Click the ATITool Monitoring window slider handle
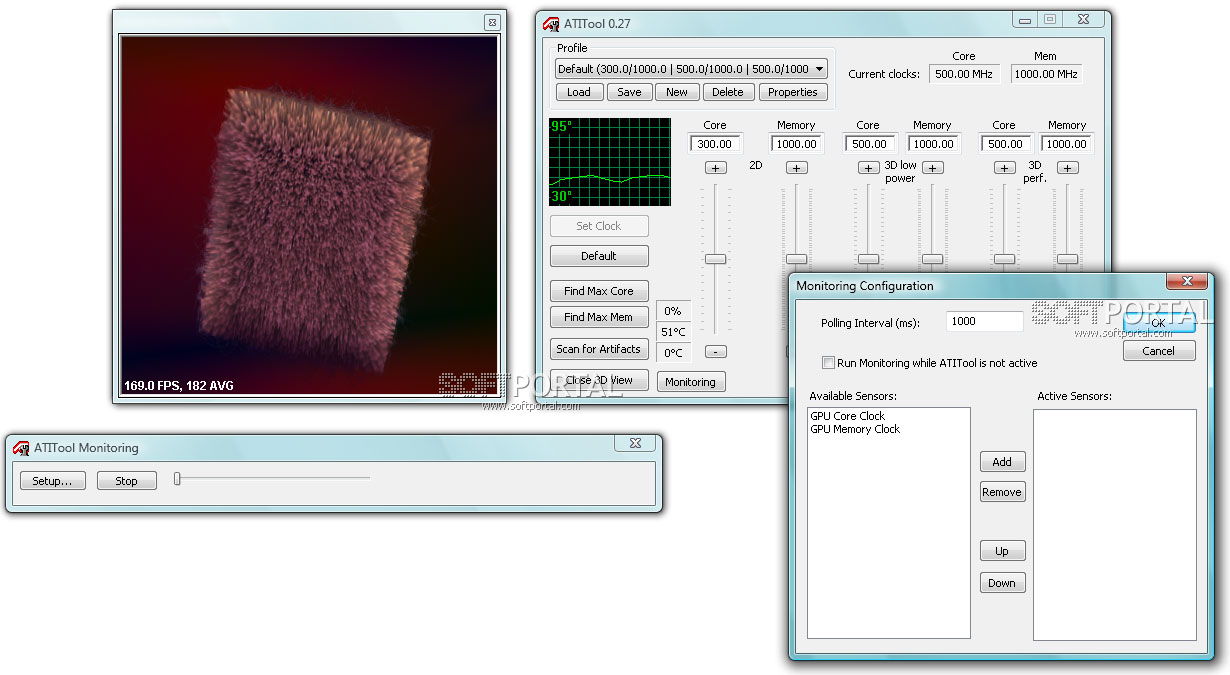The height and width of the screenshot is (675, 1230). tap(177, 479)
